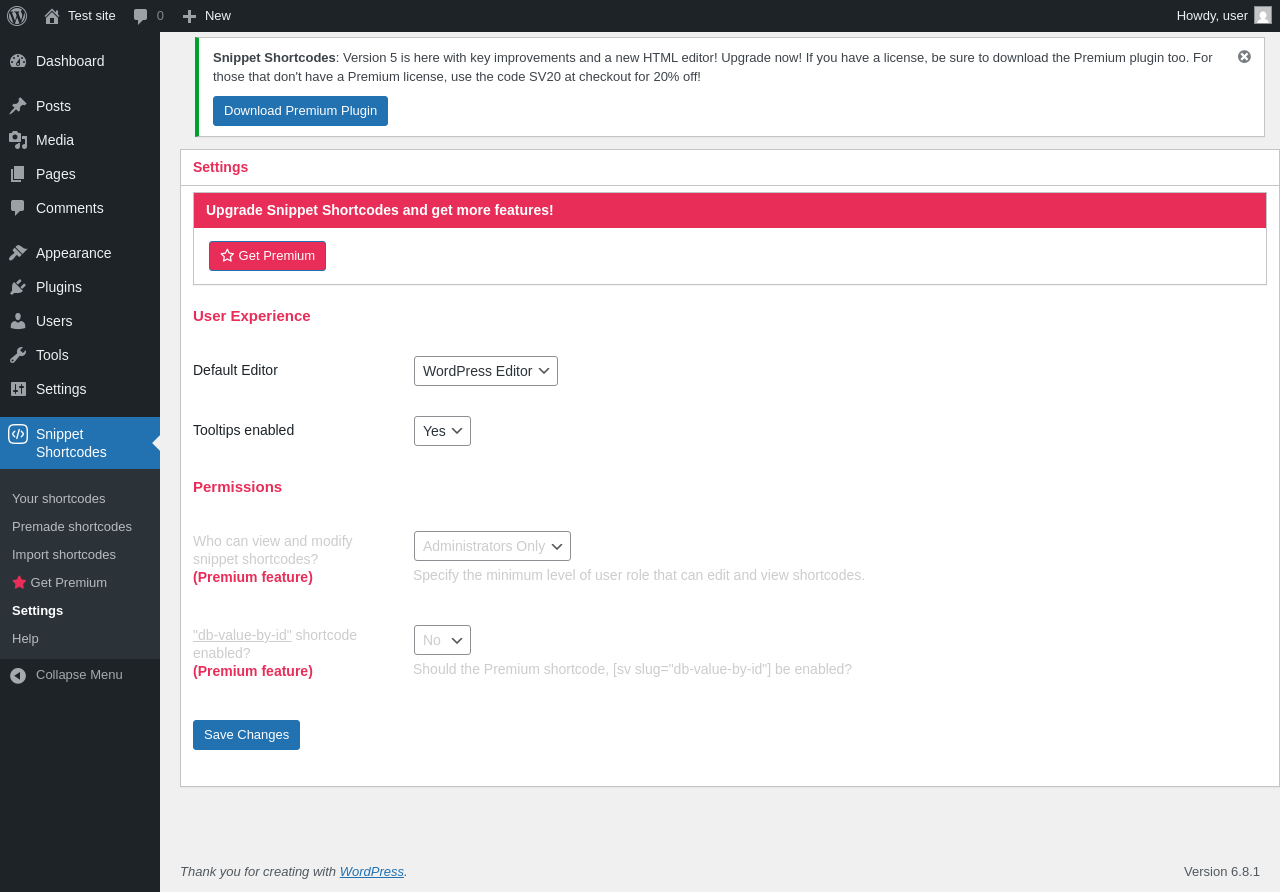Open Dashboard menu item

click(80, 61)
